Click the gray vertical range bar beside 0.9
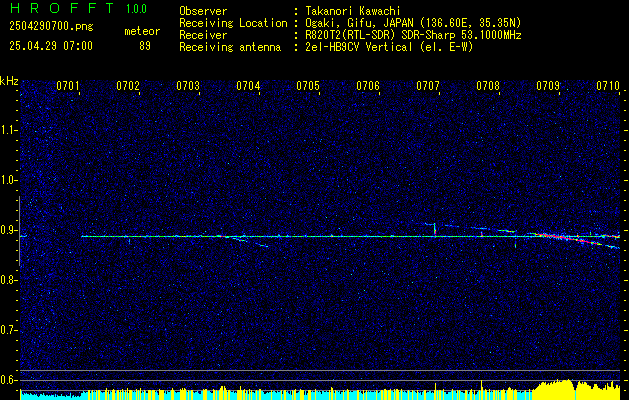The height and width of the screenshot is (400, 629). tap(20, 231)
